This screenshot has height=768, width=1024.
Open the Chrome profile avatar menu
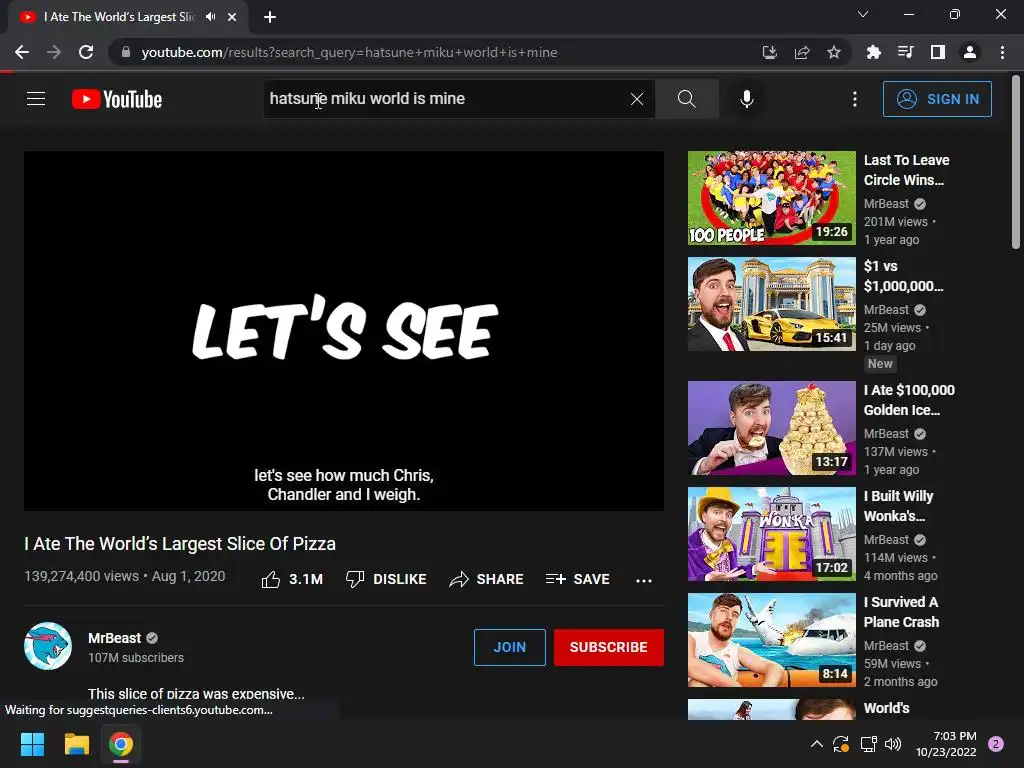(970, 52)
